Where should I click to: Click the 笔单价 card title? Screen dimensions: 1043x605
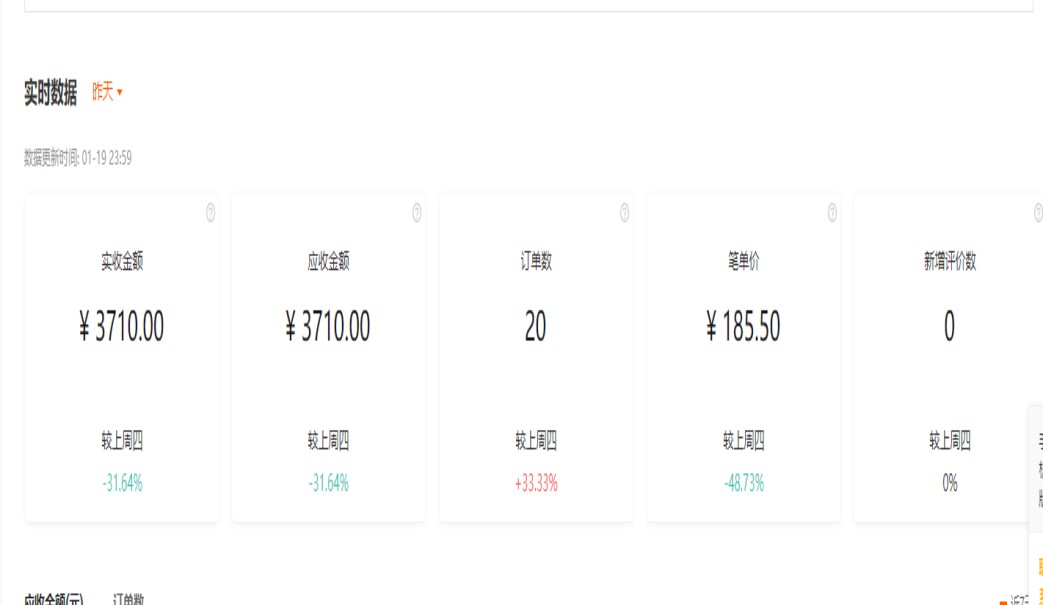[743, 262]
